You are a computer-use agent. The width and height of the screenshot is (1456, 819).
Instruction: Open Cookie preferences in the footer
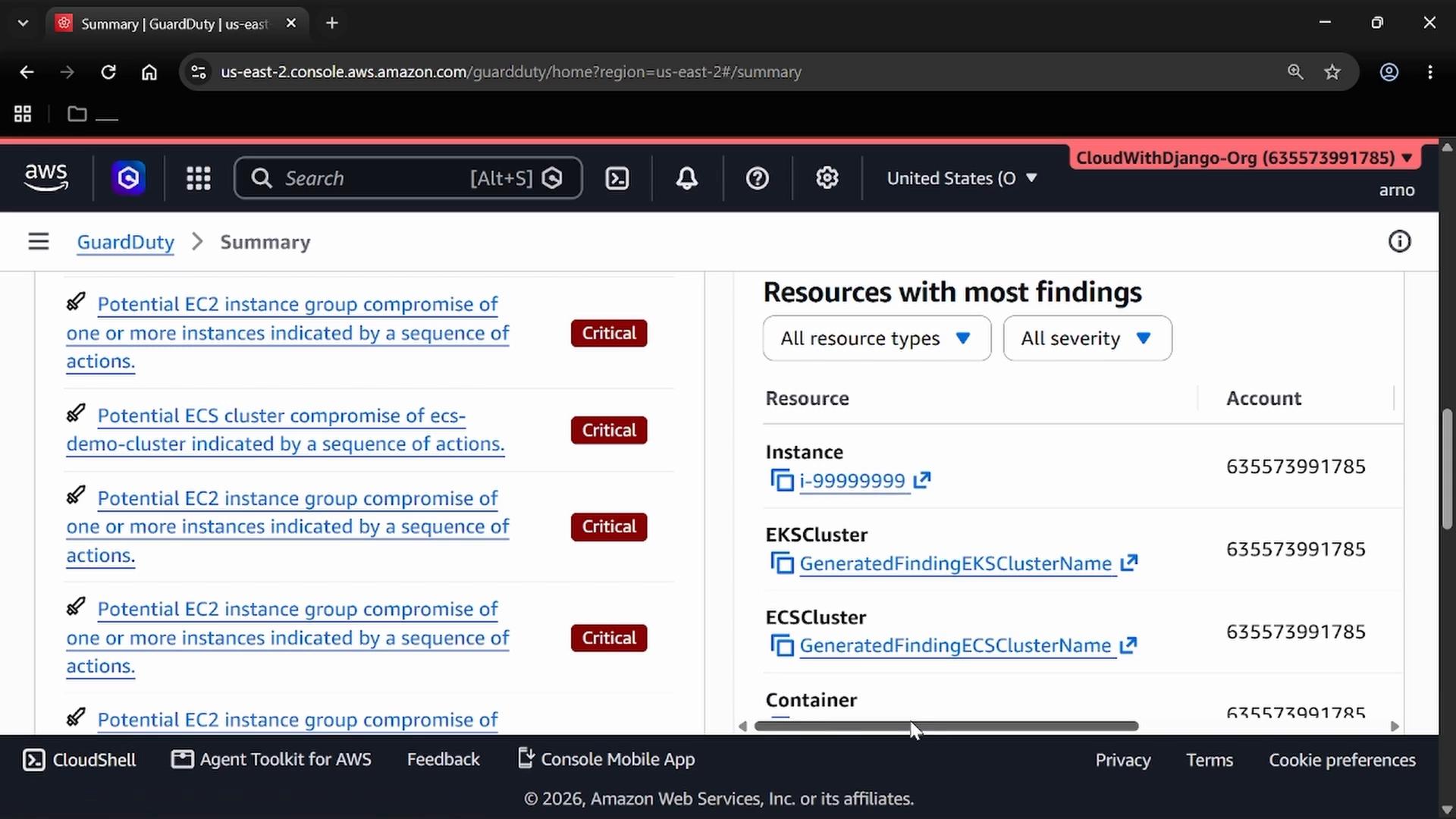click(1342, 760)
